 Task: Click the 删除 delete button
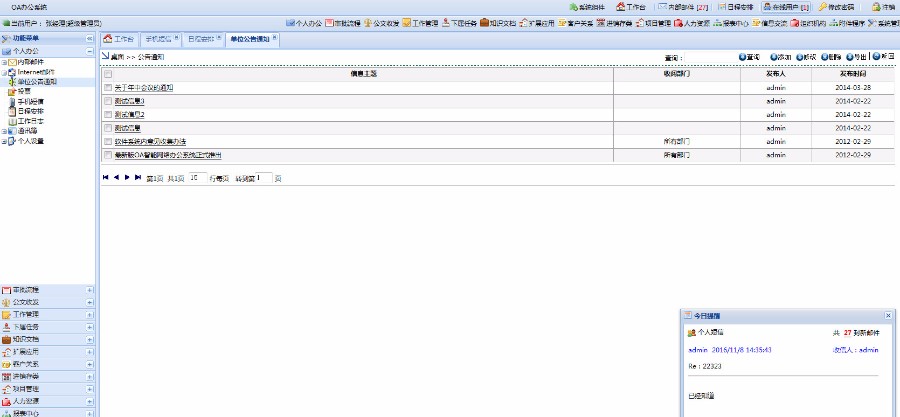[x=832, y=57]
